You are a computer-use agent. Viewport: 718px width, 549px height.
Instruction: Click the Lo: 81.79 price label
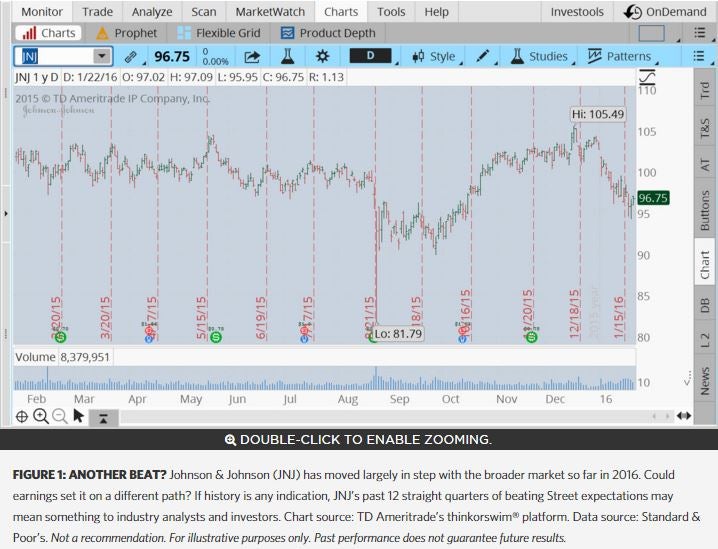(x=398, y=333)
